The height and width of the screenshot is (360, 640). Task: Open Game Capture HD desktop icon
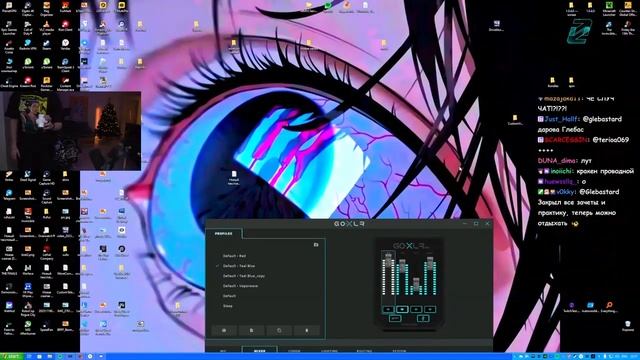coord(47,177)
